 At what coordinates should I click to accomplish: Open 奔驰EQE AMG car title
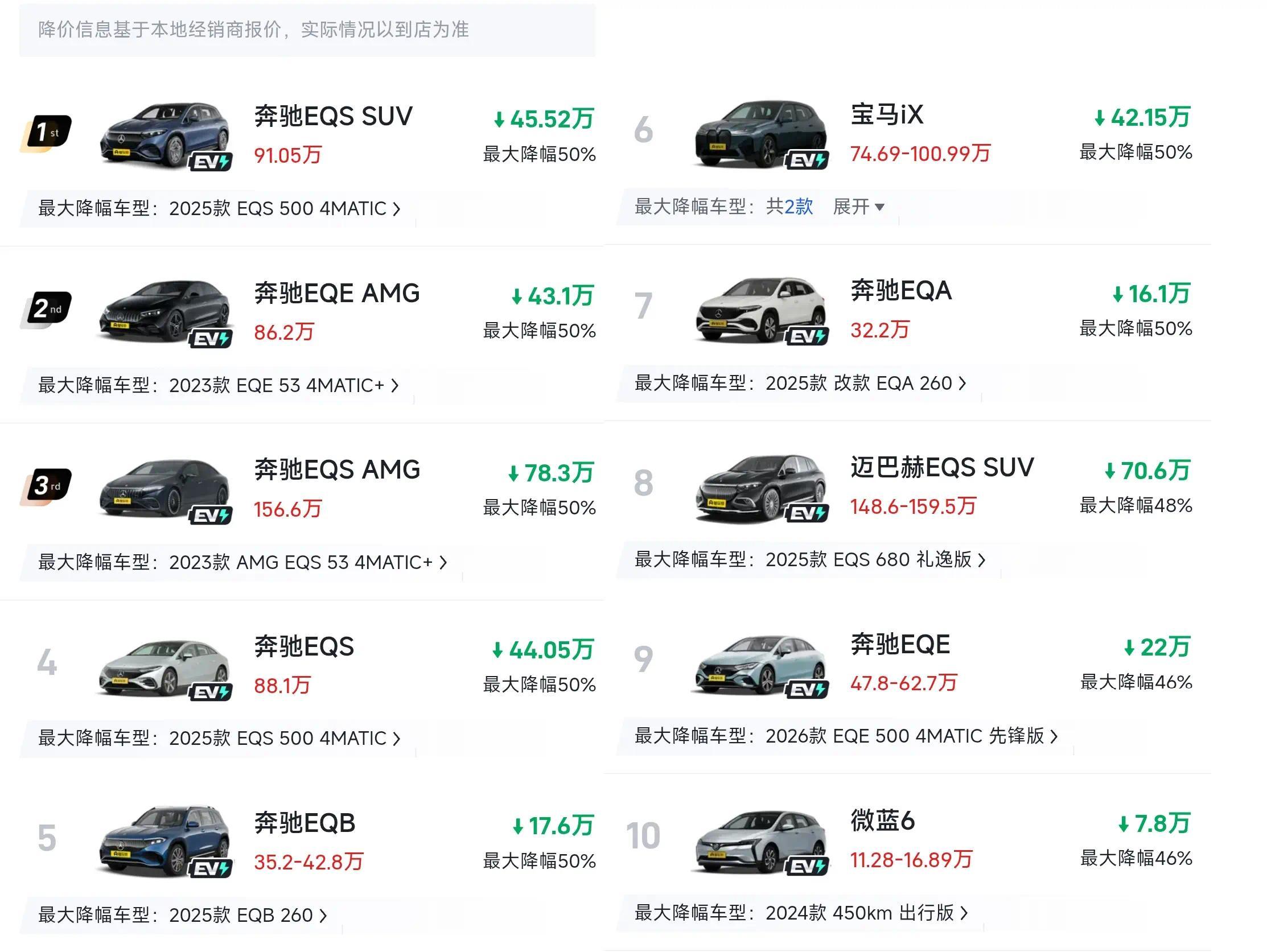(x=337, y=293)
